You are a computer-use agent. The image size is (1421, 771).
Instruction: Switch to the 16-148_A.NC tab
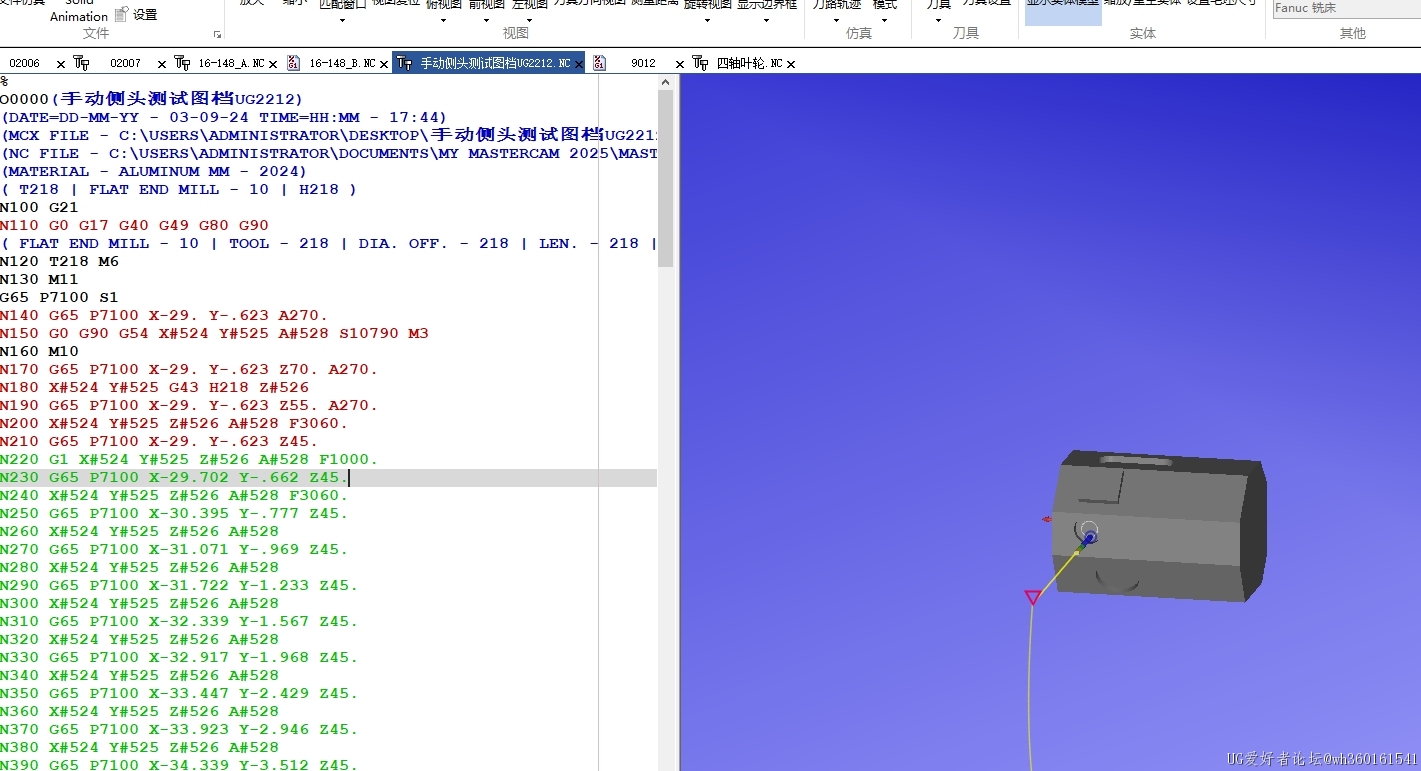[231, 63]
